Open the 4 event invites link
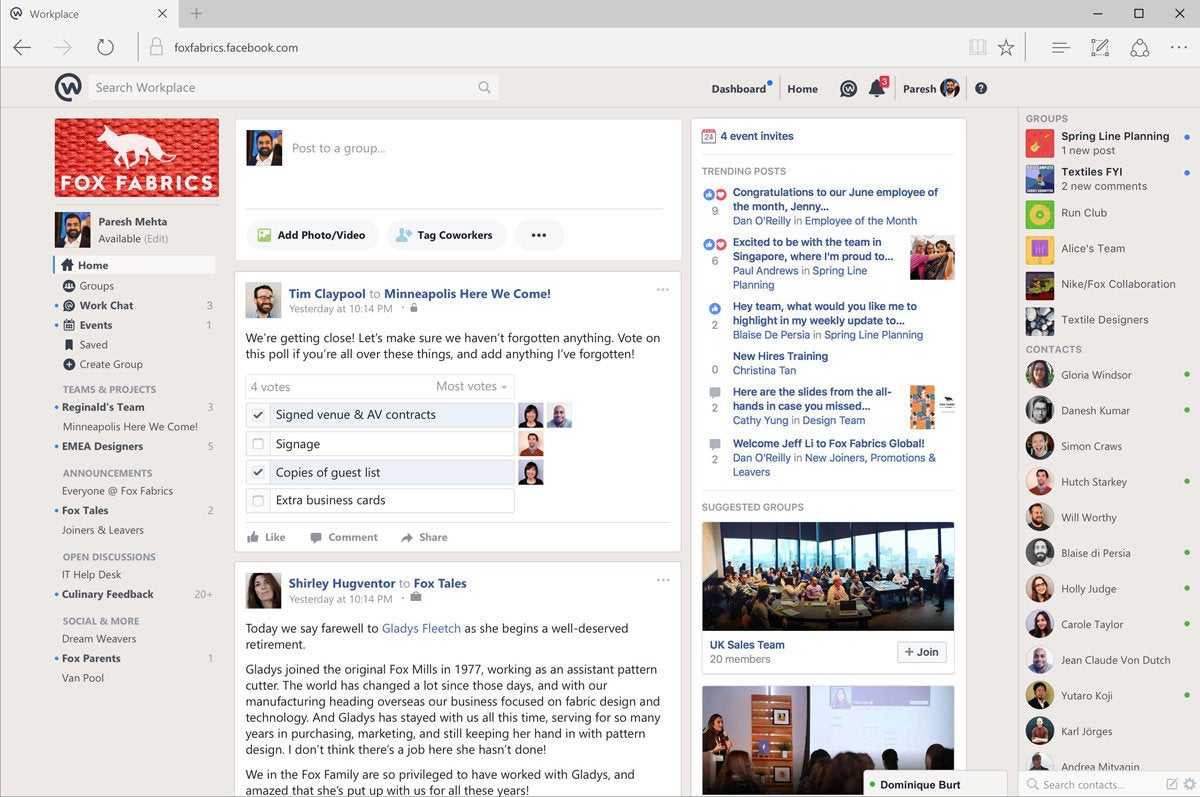 coord(757,136)
